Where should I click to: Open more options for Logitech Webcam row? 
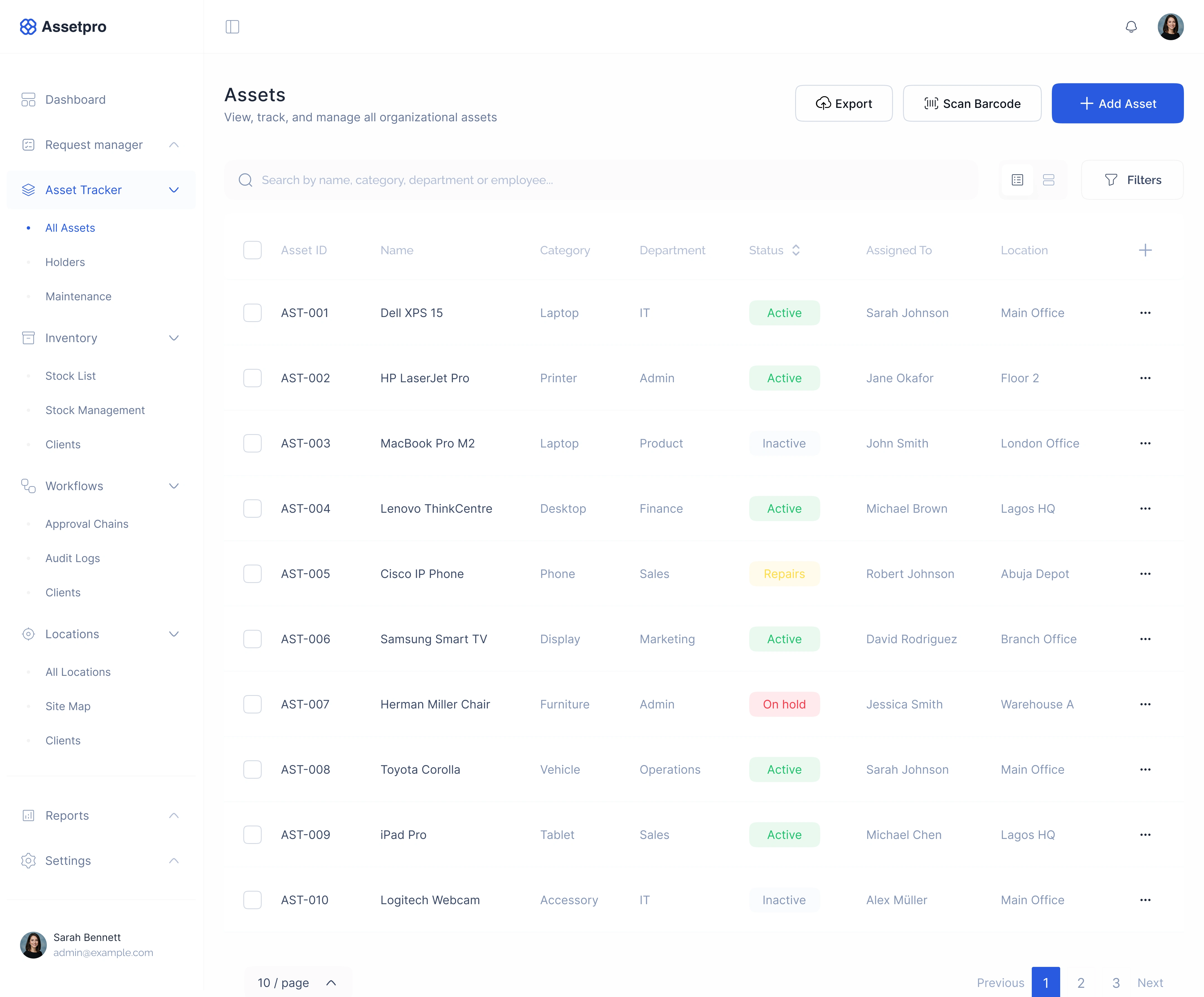tap(1145, 900)
